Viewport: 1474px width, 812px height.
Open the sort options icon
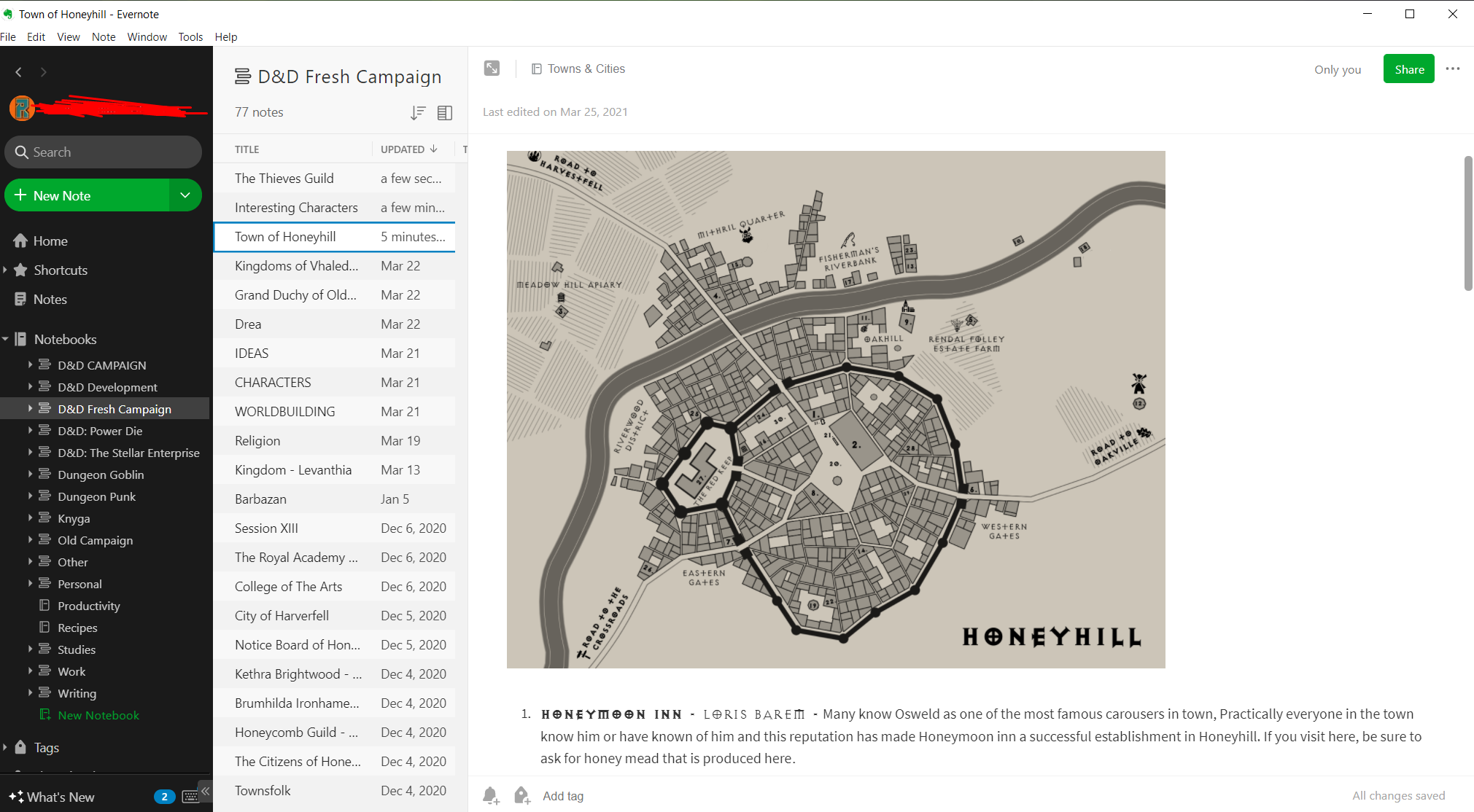pos(417,112)
